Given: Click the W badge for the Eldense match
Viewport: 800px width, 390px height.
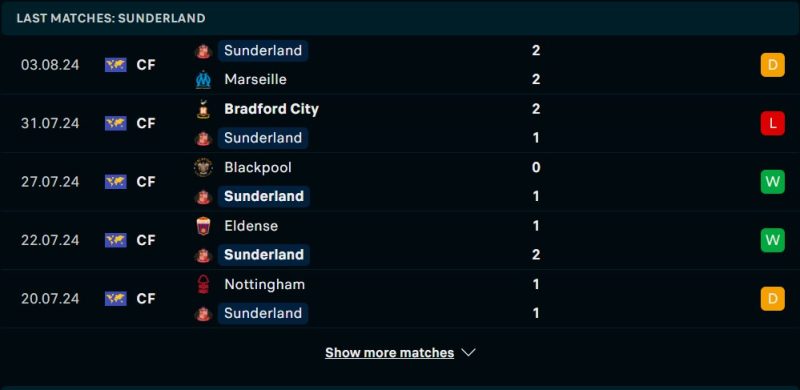Looking at the screenshot, I should [772, 240].
